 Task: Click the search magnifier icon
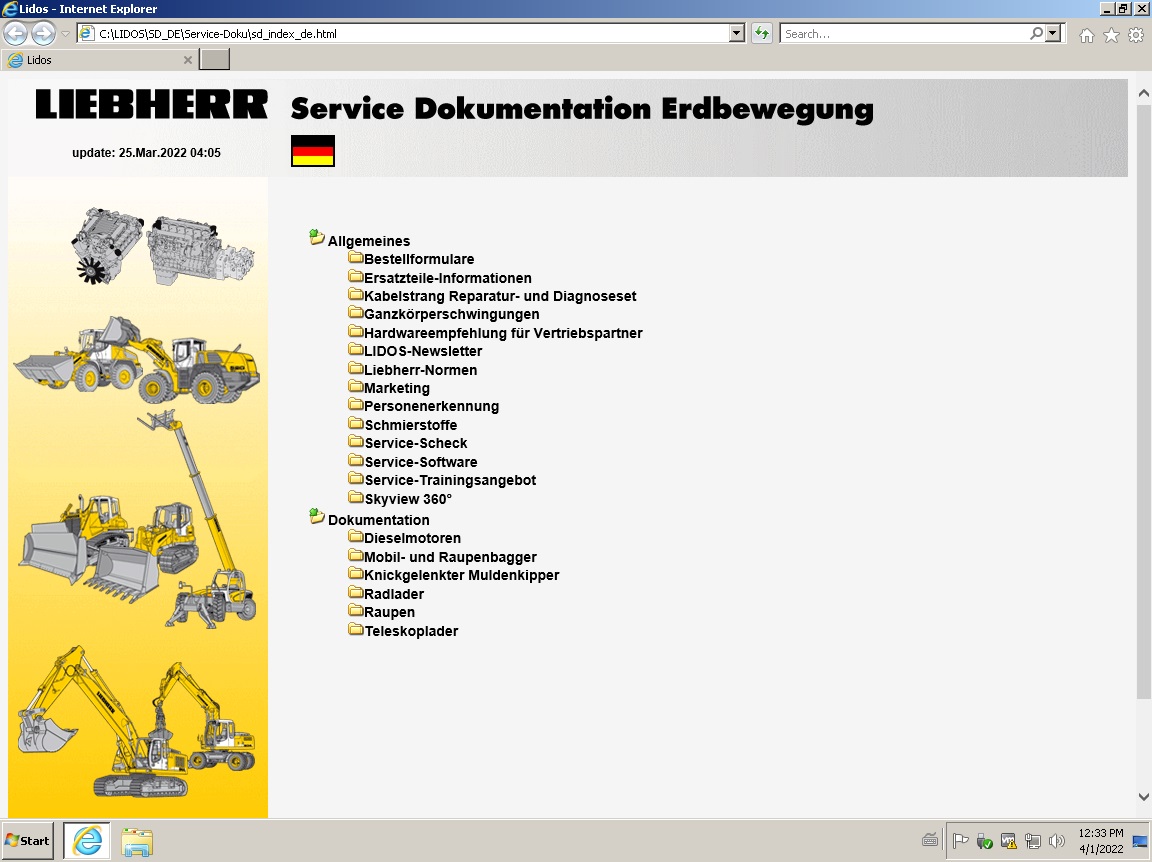(1036, 34)
